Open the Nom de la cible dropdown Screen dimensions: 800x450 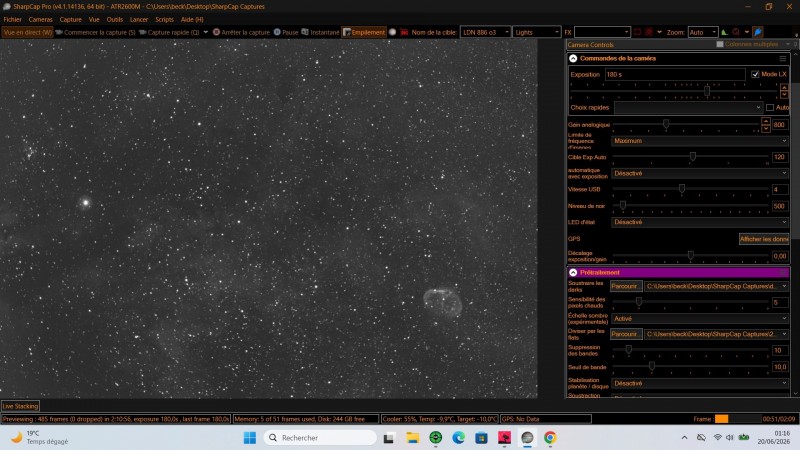point(485,32)
